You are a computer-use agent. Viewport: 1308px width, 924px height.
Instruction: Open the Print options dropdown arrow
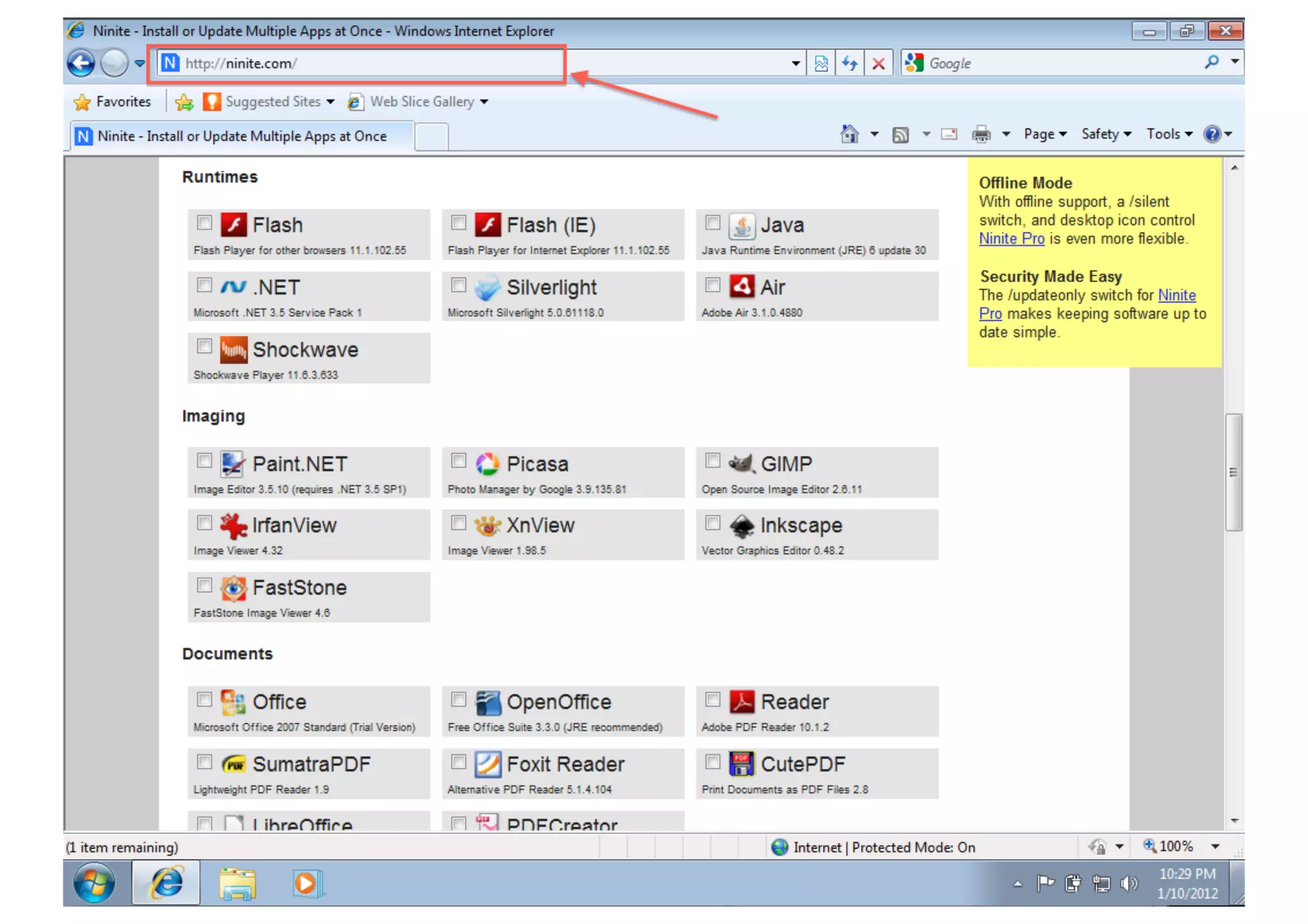click(x=1006, y=134)
